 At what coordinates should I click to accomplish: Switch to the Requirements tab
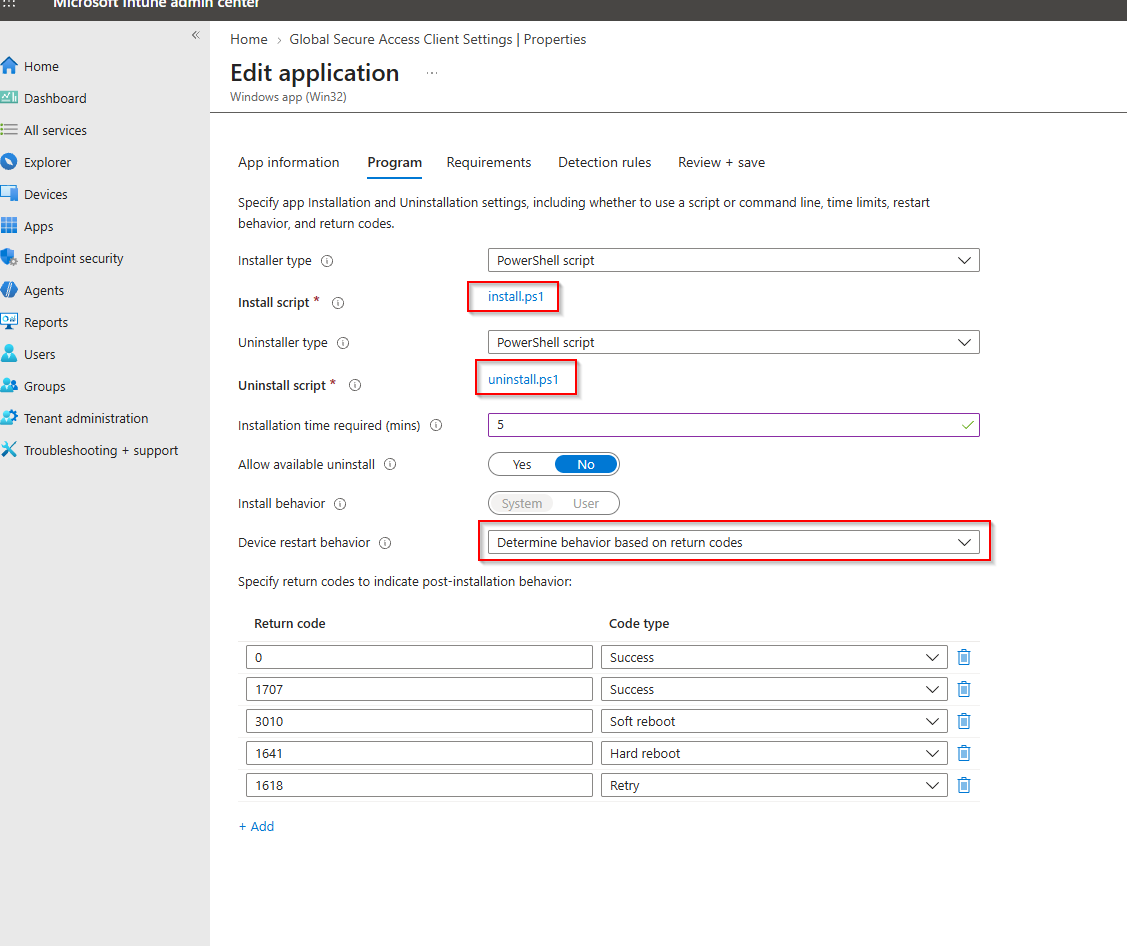(489, 162)
